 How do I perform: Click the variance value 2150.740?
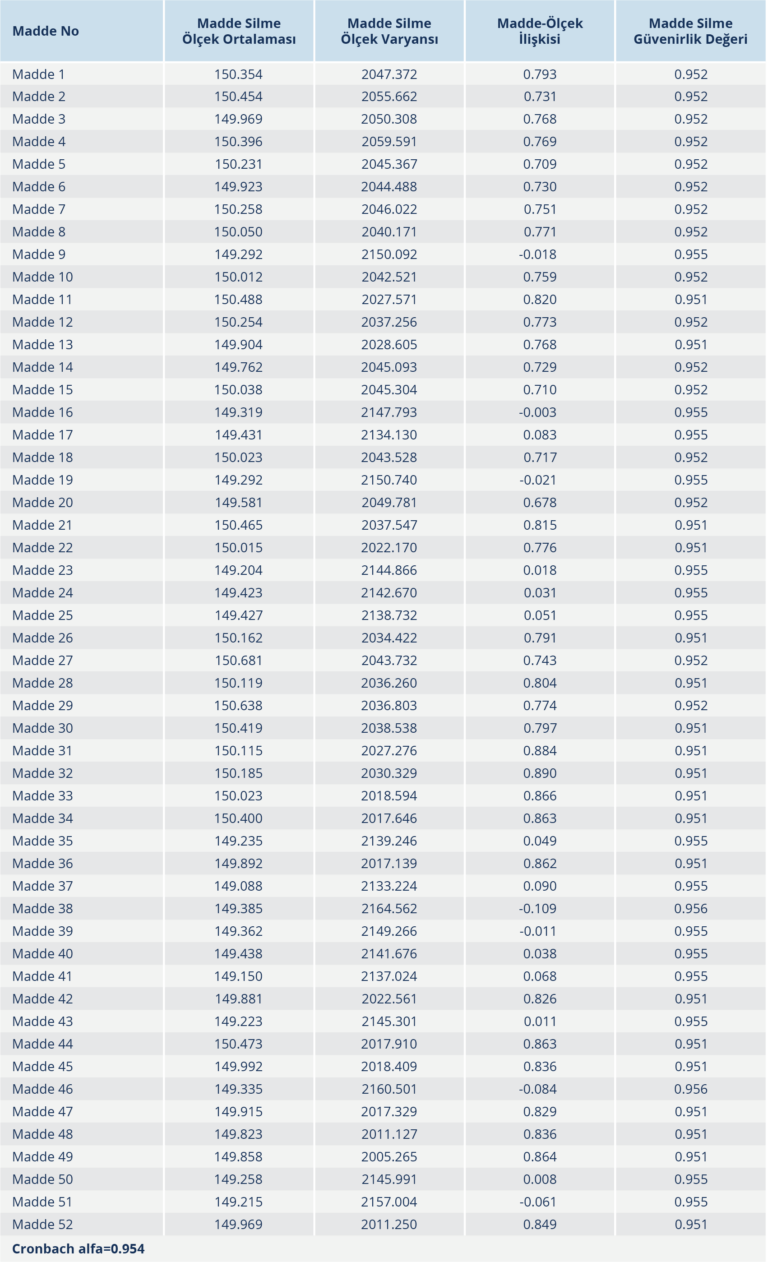click(389, 480)
